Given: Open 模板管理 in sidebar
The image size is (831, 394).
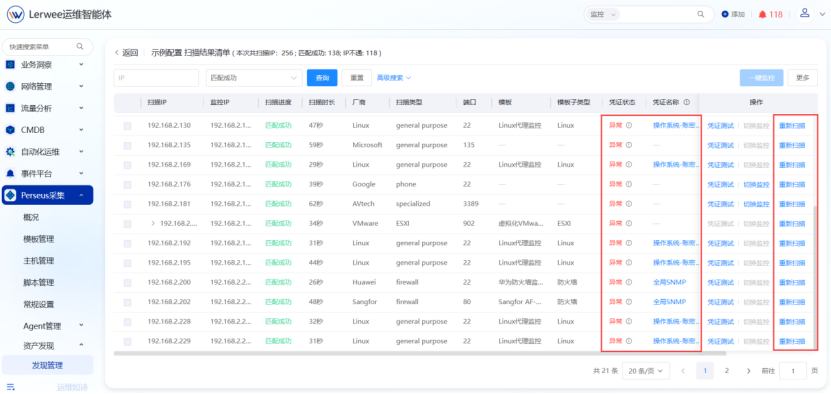Looking at the screenshot, I should click(39, 239).
